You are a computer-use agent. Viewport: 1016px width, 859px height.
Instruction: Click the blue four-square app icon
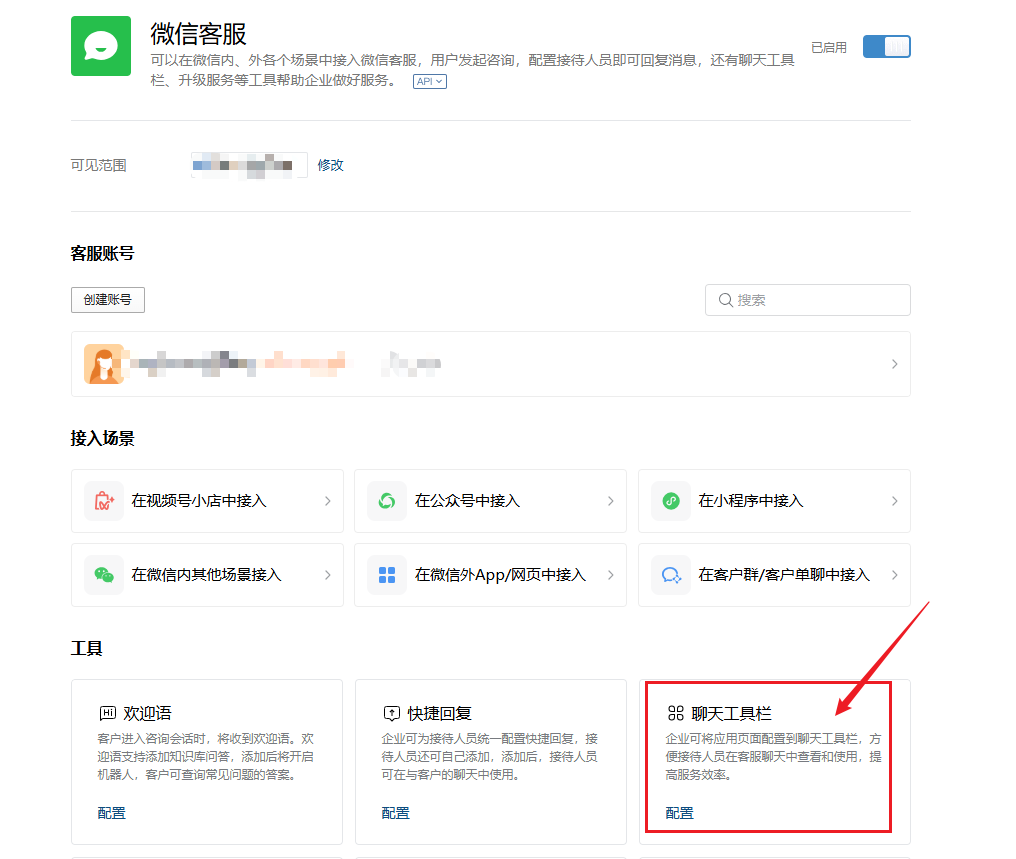[x=387, y=575]
